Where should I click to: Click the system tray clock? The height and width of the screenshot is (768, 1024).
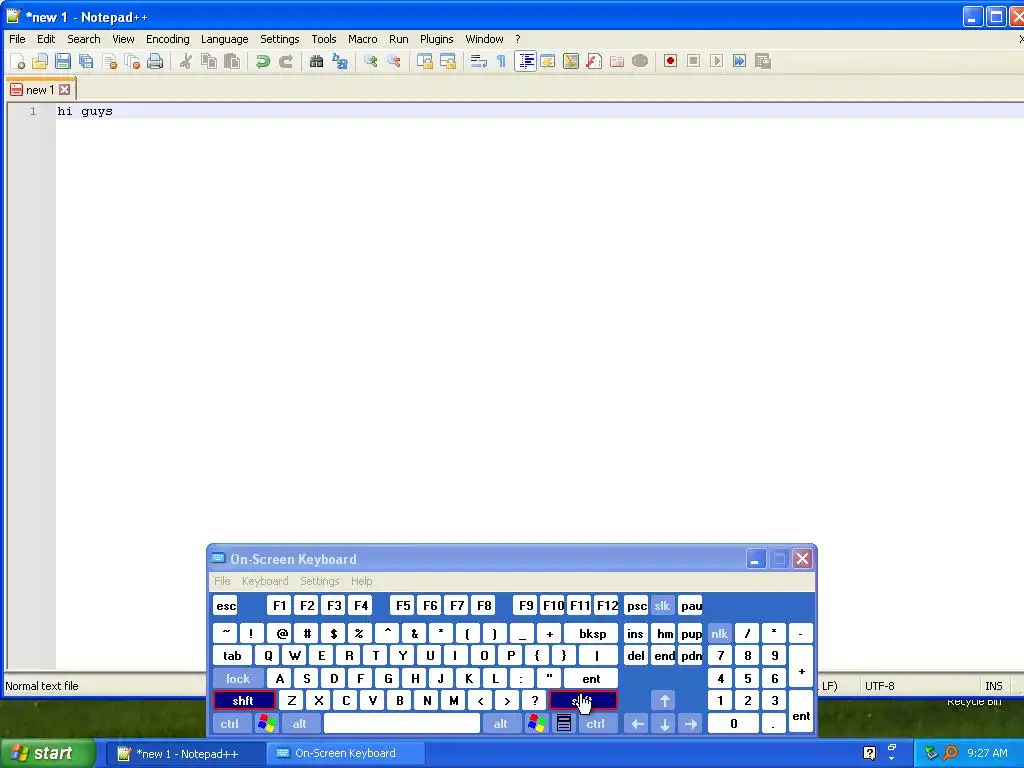[x=987, y=754]
